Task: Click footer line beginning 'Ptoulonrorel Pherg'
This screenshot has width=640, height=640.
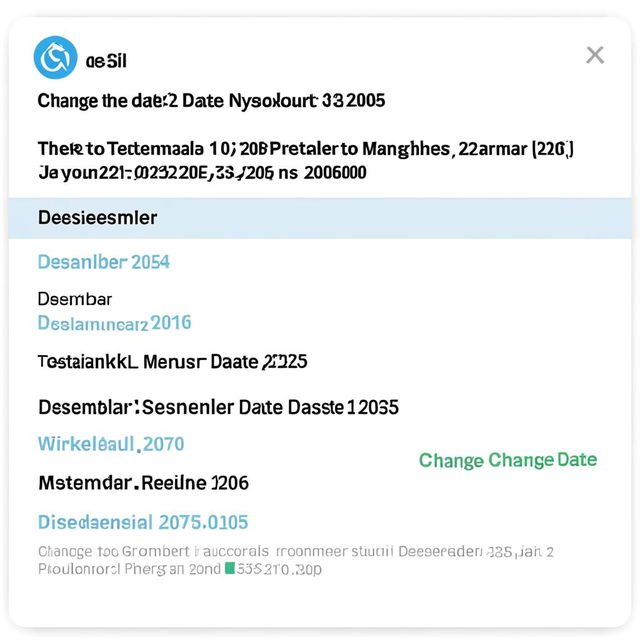Action: (x=180, y=569)
